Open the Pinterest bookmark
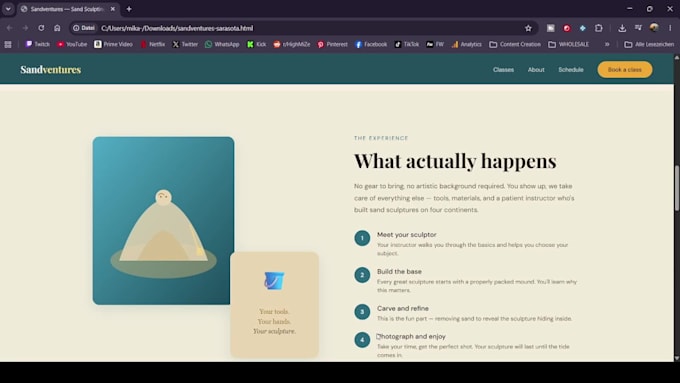680x383 pixels. coord(333,44)
